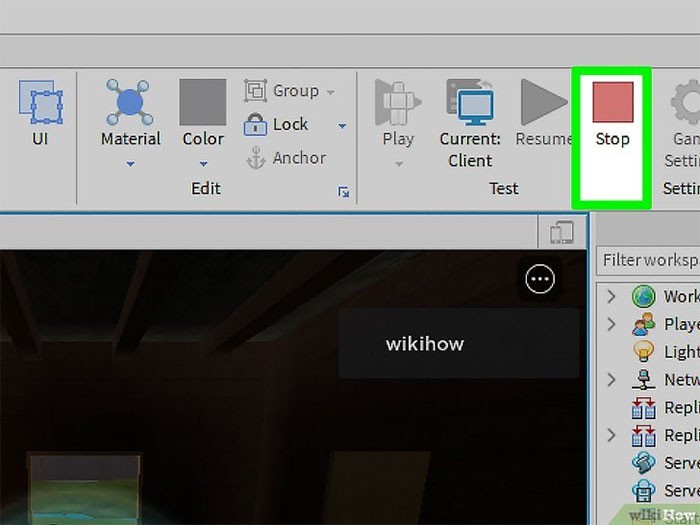Click the Filter workspace search field

pos(650,260)
